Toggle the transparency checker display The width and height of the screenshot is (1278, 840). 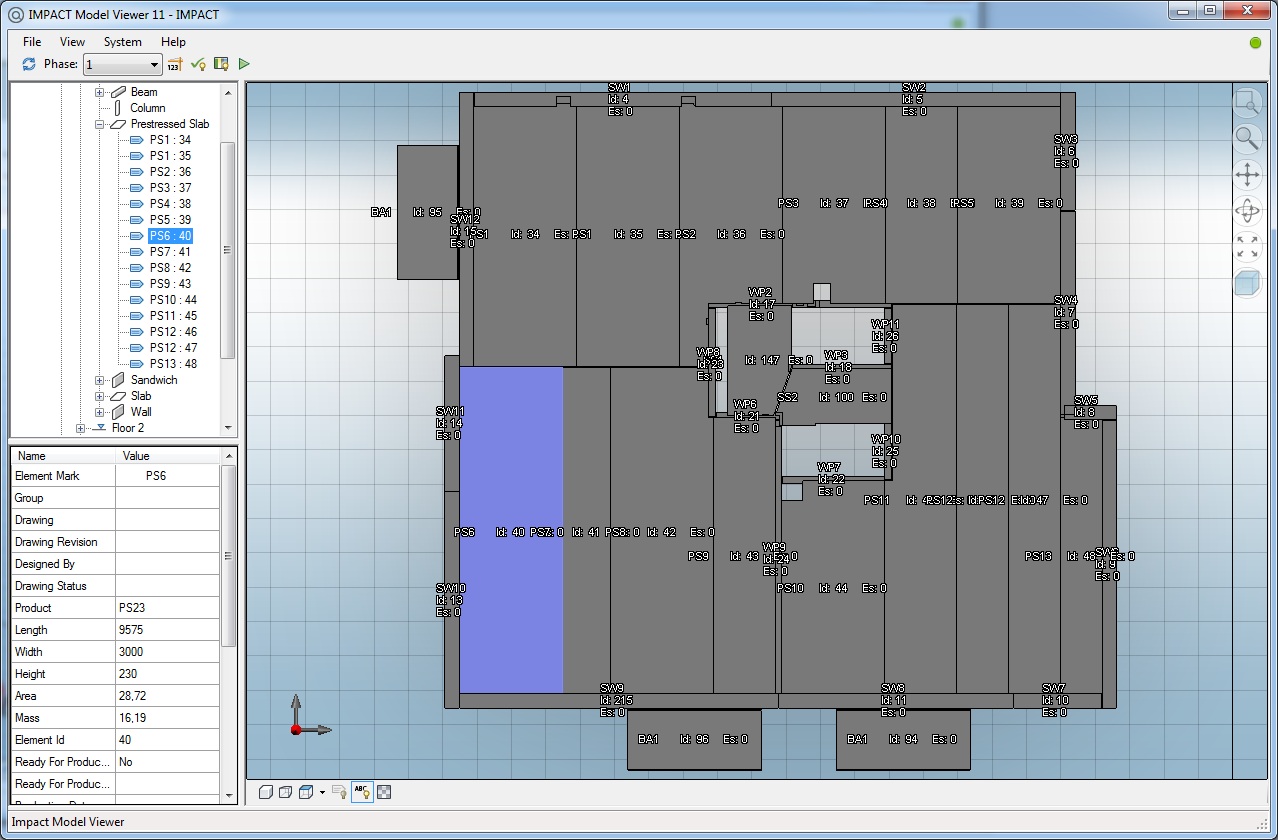point(383,791)
